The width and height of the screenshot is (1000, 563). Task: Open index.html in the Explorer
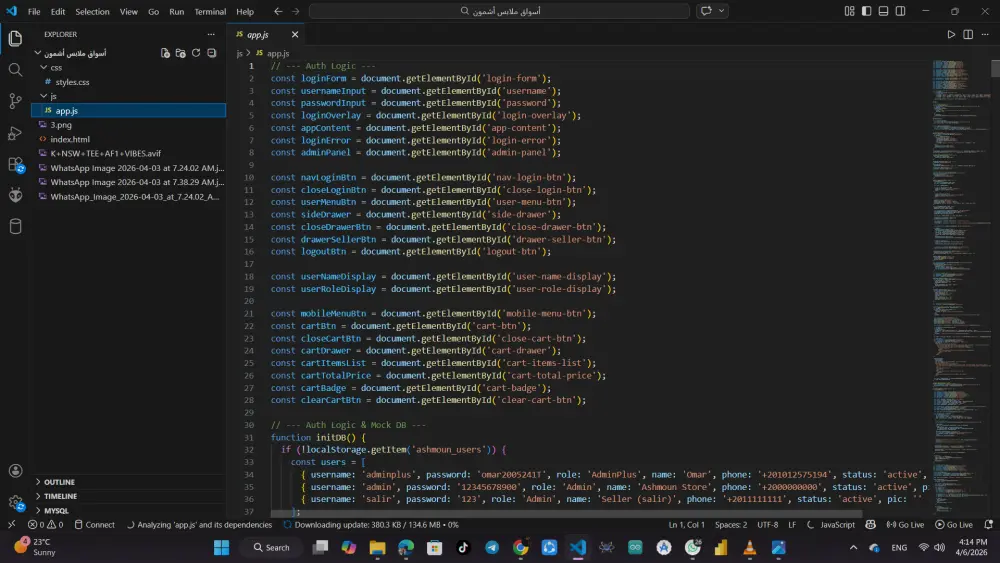click(x=128, y=139)
